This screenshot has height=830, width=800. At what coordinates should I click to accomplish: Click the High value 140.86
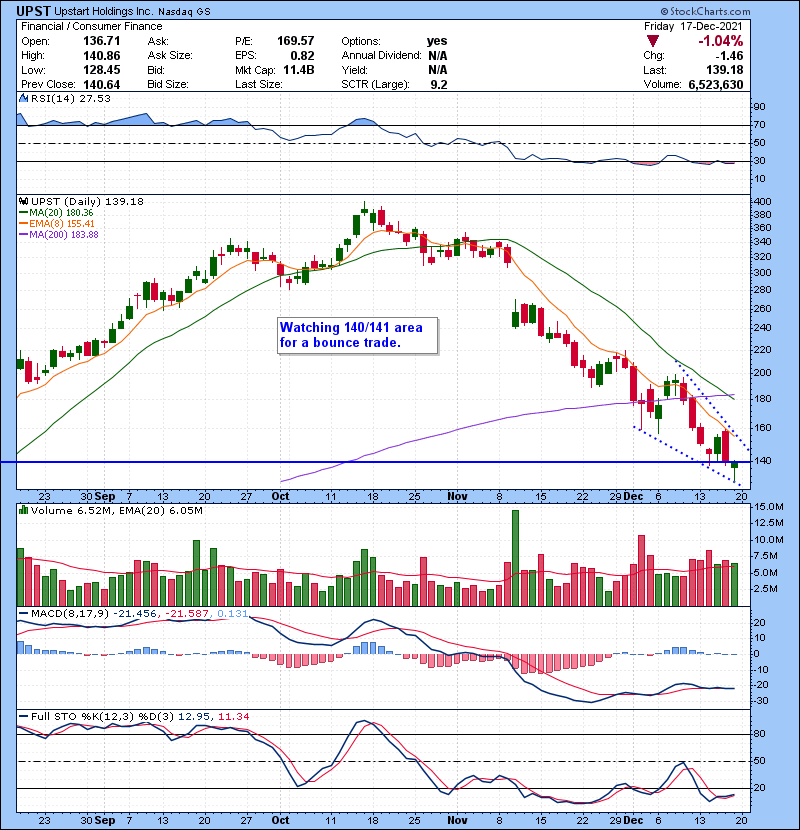point(102,56)
